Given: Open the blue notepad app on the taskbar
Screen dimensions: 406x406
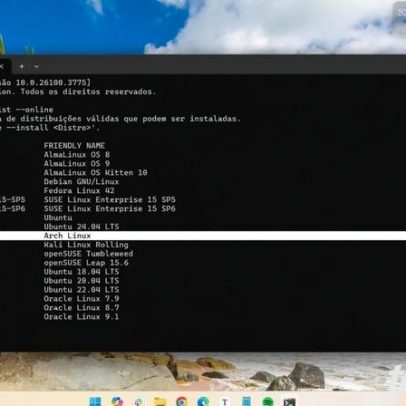Looking at the screenshot, I should coord(246,402).
